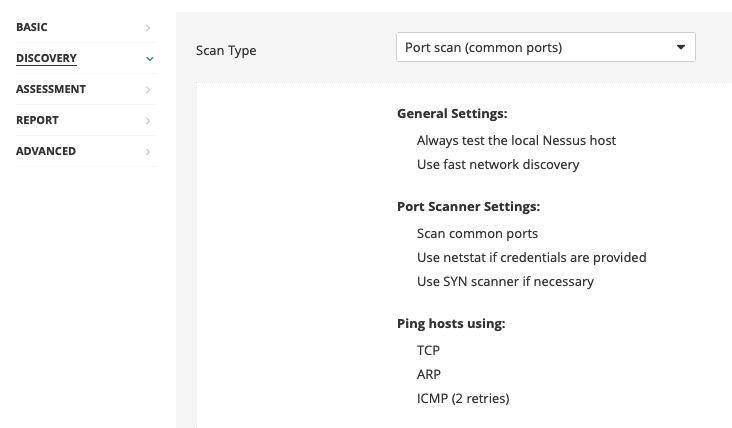
Task: Click the General Settings heading
Action: click(452, 113)
